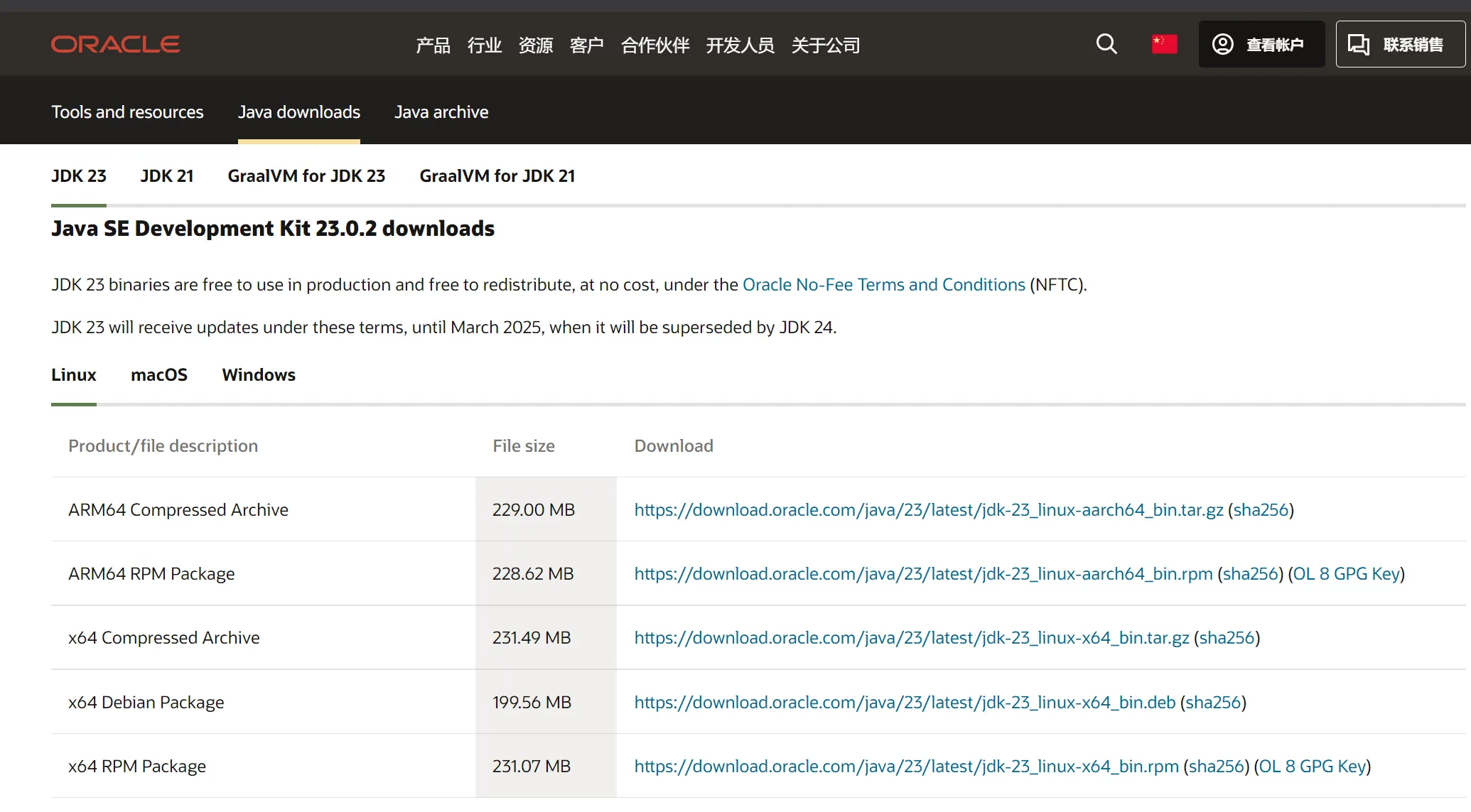Image resolution: width=1471 pixels, height=812 pixels.
Task: Open the 客户 menu
Action: pyautogui.click(x=587, y=45)
